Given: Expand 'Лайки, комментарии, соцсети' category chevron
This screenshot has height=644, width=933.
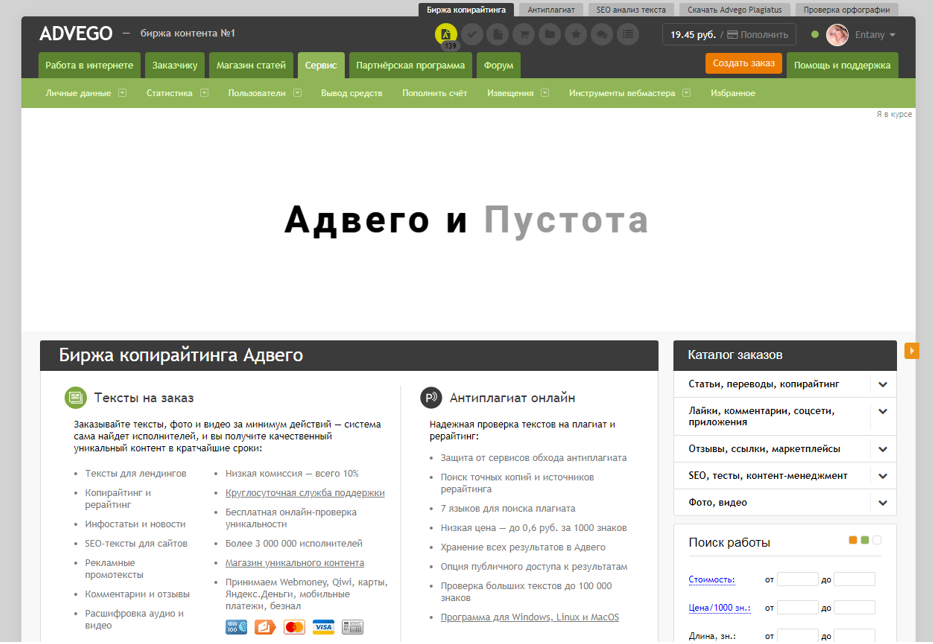Looking at the screenshot, I should click(x=883, y=411).
